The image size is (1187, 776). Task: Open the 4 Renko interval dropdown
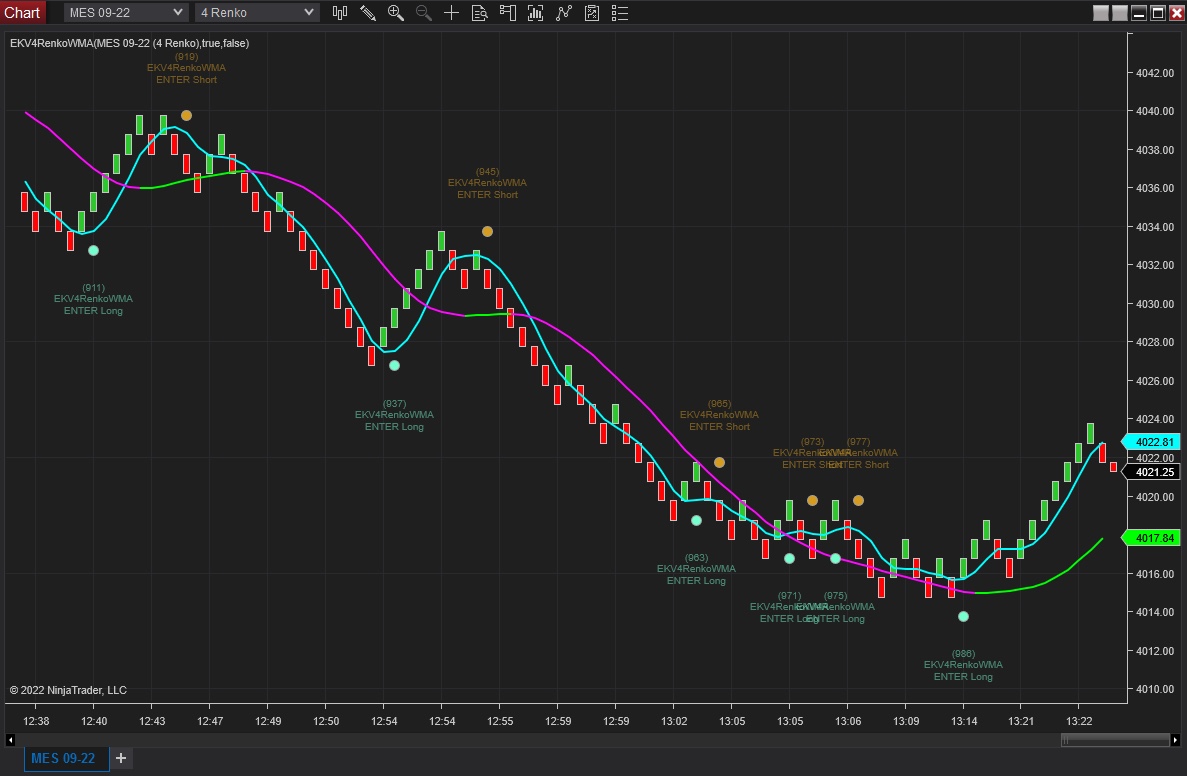click(257, 13)
